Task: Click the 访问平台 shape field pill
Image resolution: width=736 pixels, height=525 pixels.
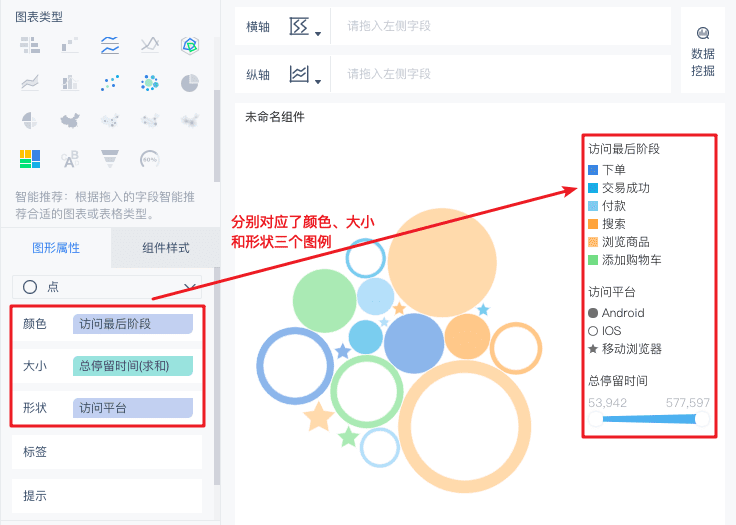Action: pyautogui.click(x=133, y=408)
